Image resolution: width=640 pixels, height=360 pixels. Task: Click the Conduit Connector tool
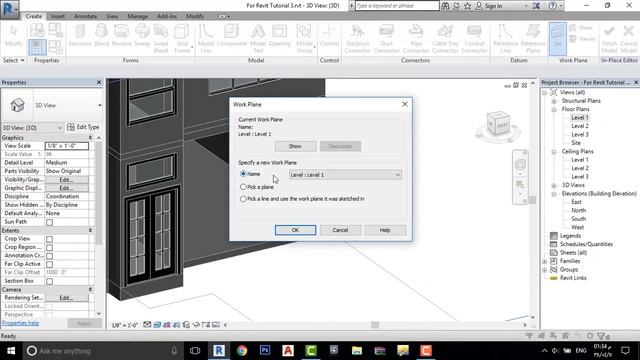coord(474,39)
